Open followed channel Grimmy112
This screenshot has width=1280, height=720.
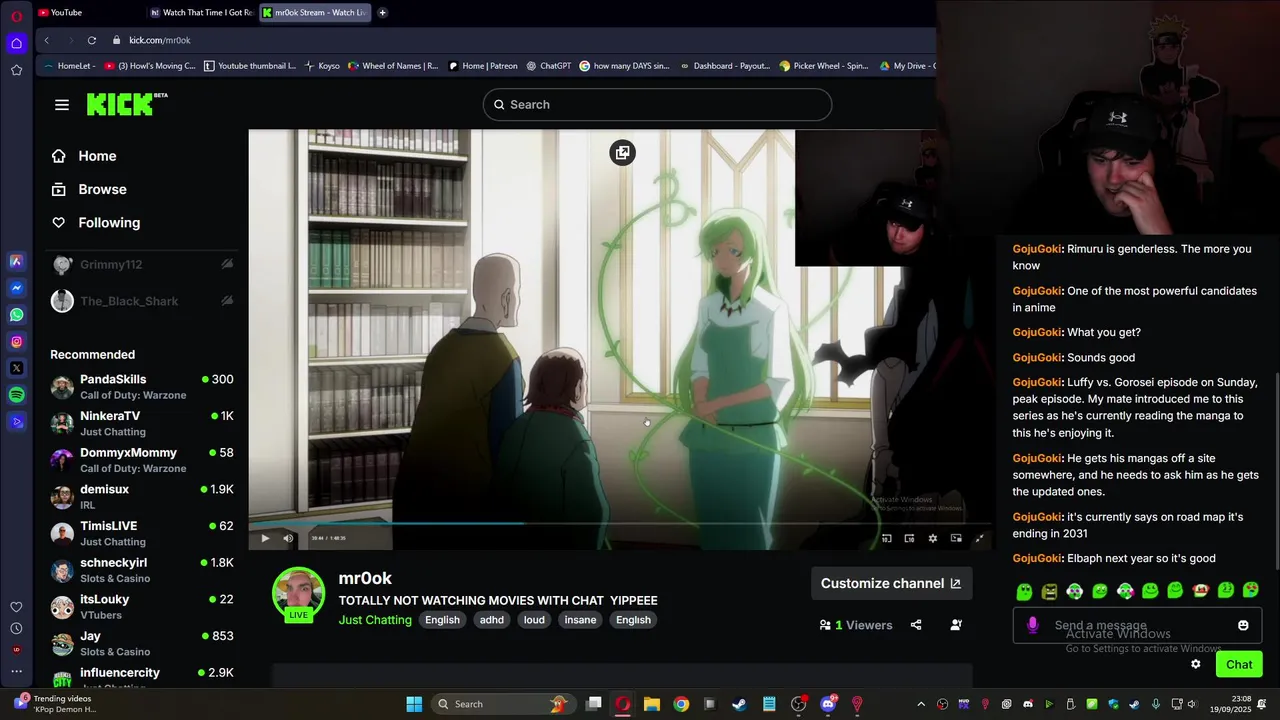pyautogui.click(x=142, y=265)
